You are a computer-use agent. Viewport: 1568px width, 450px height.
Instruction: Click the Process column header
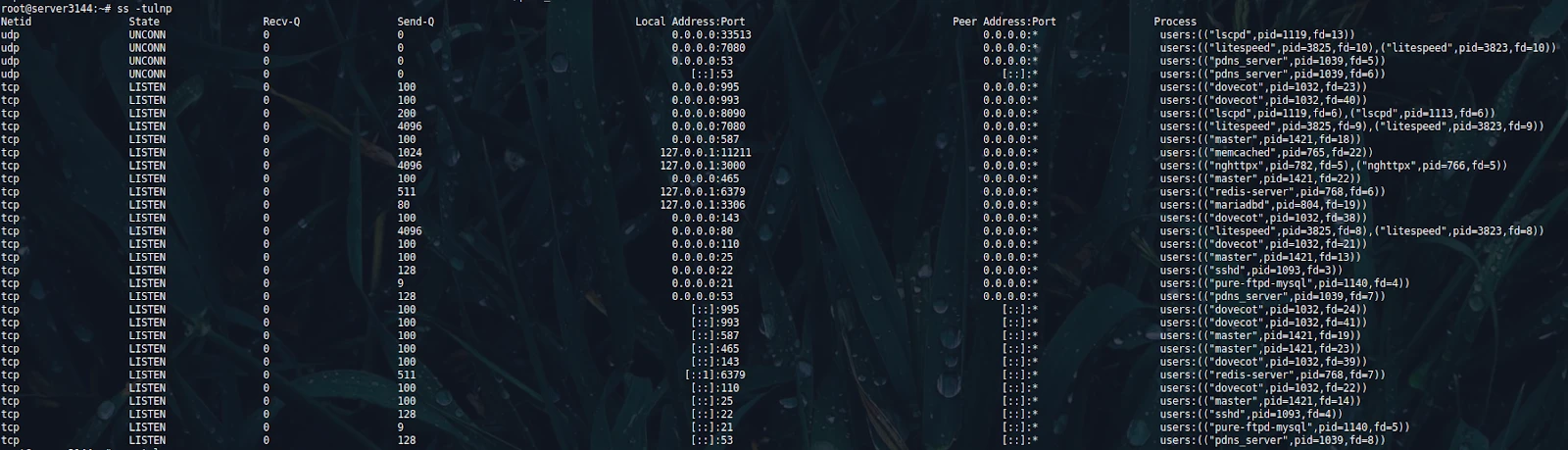[1175, 22]
